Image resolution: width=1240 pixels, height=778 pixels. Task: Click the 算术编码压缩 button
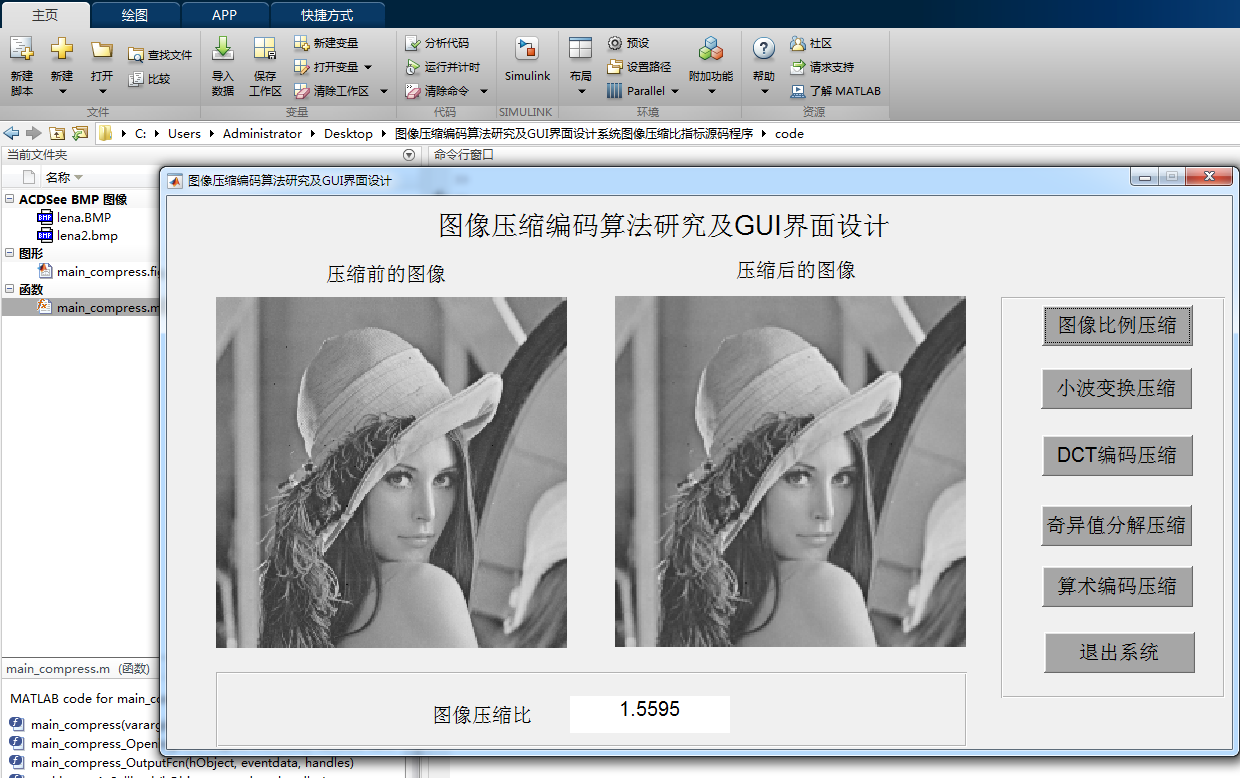1117,586
